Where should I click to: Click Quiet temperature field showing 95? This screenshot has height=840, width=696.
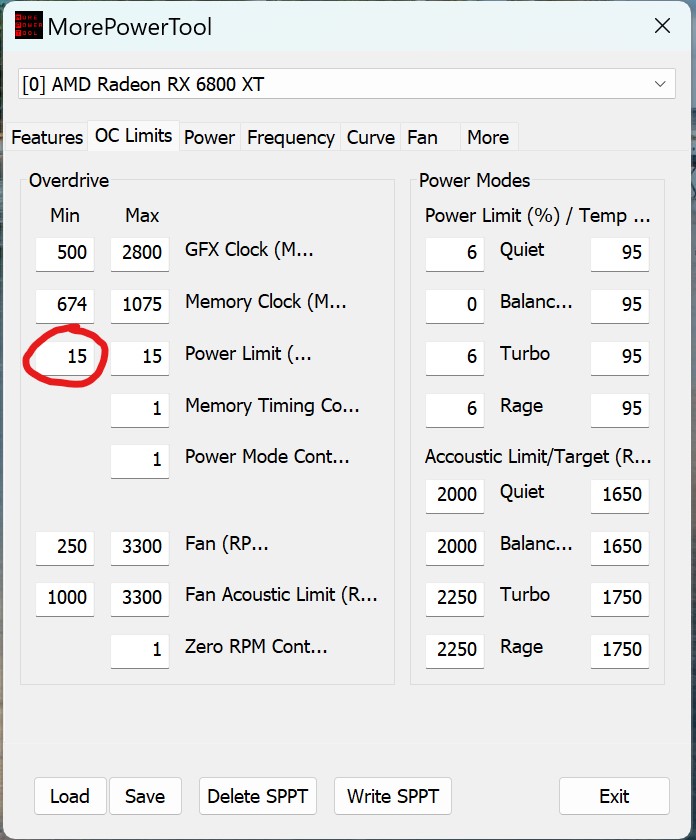coord(620,253)
